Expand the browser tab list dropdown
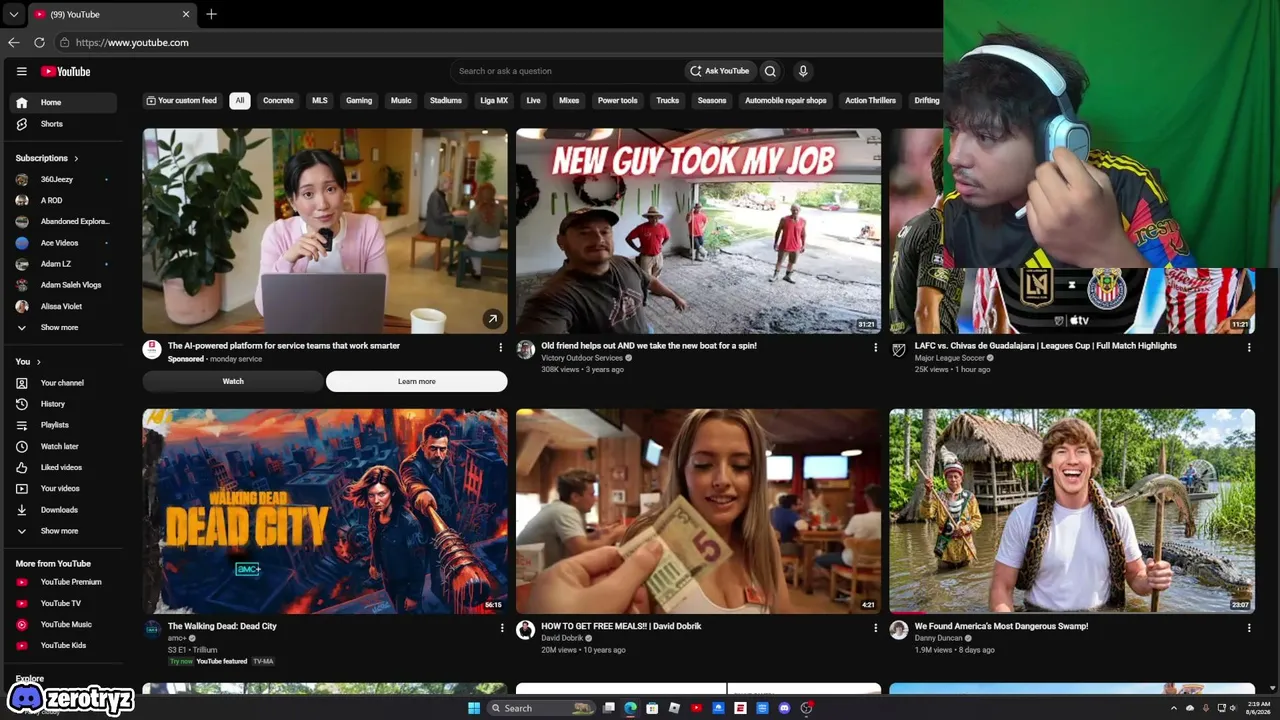The width and height of the screenshot is (1280, 720). tap(13, 14)
